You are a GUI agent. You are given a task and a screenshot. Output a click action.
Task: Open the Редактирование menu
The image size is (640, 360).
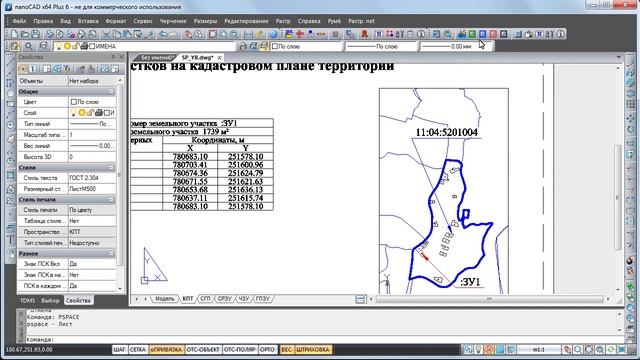click(246, 21)
